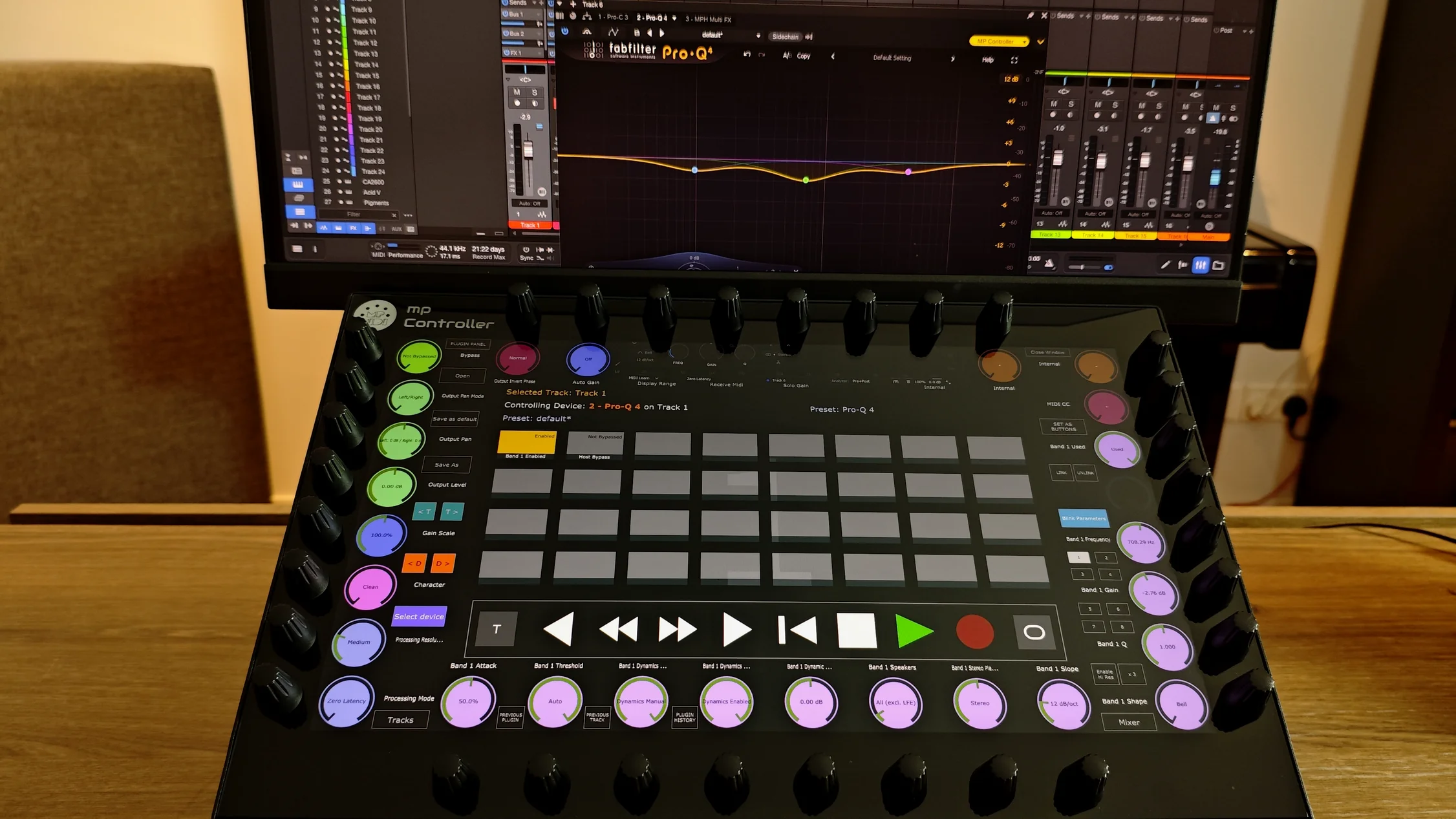Tap the previous track '< T' button
The image size is (1456, 819).
(425, 512)
